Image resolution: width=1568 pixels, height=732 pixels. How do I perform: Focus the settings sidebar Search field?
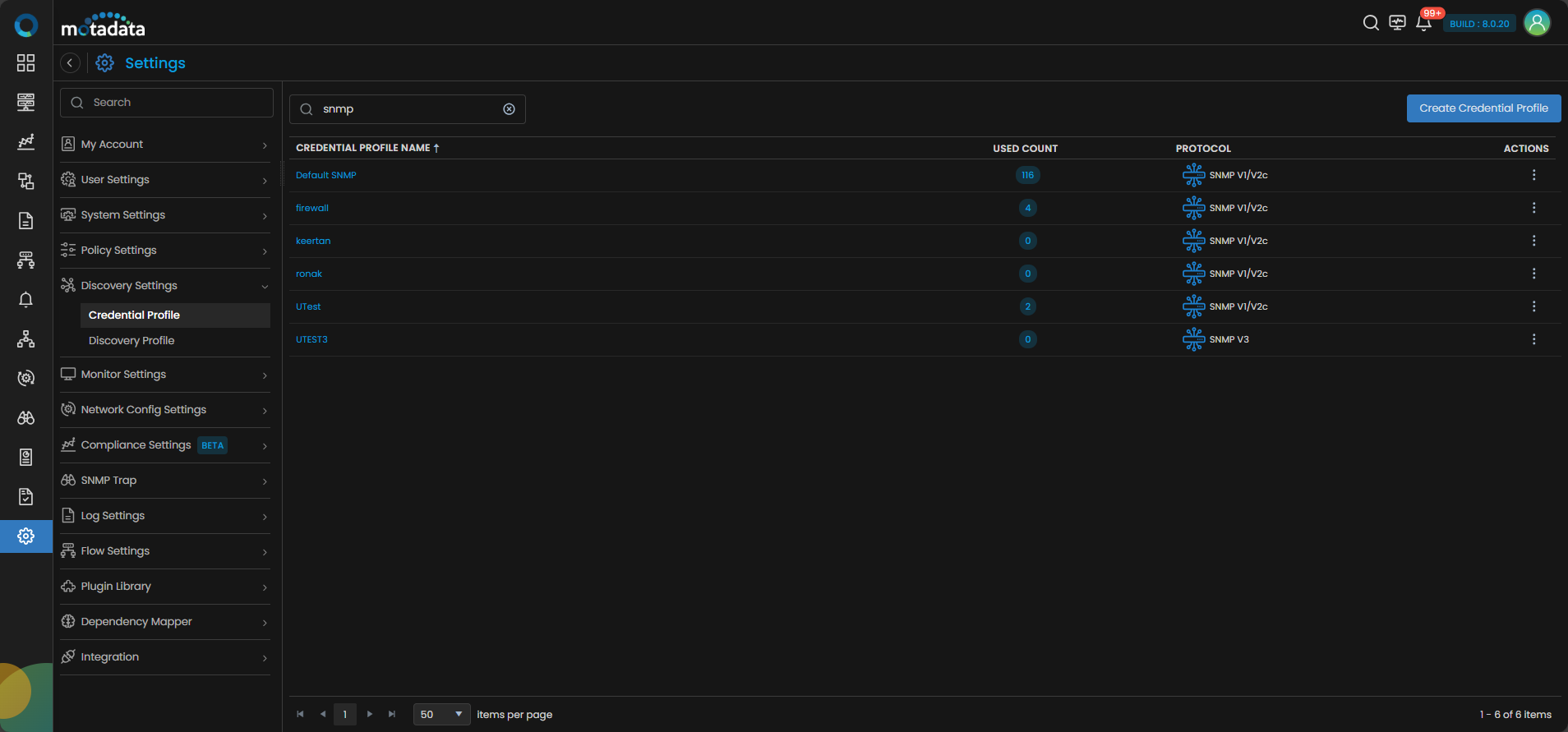[167, 103]
